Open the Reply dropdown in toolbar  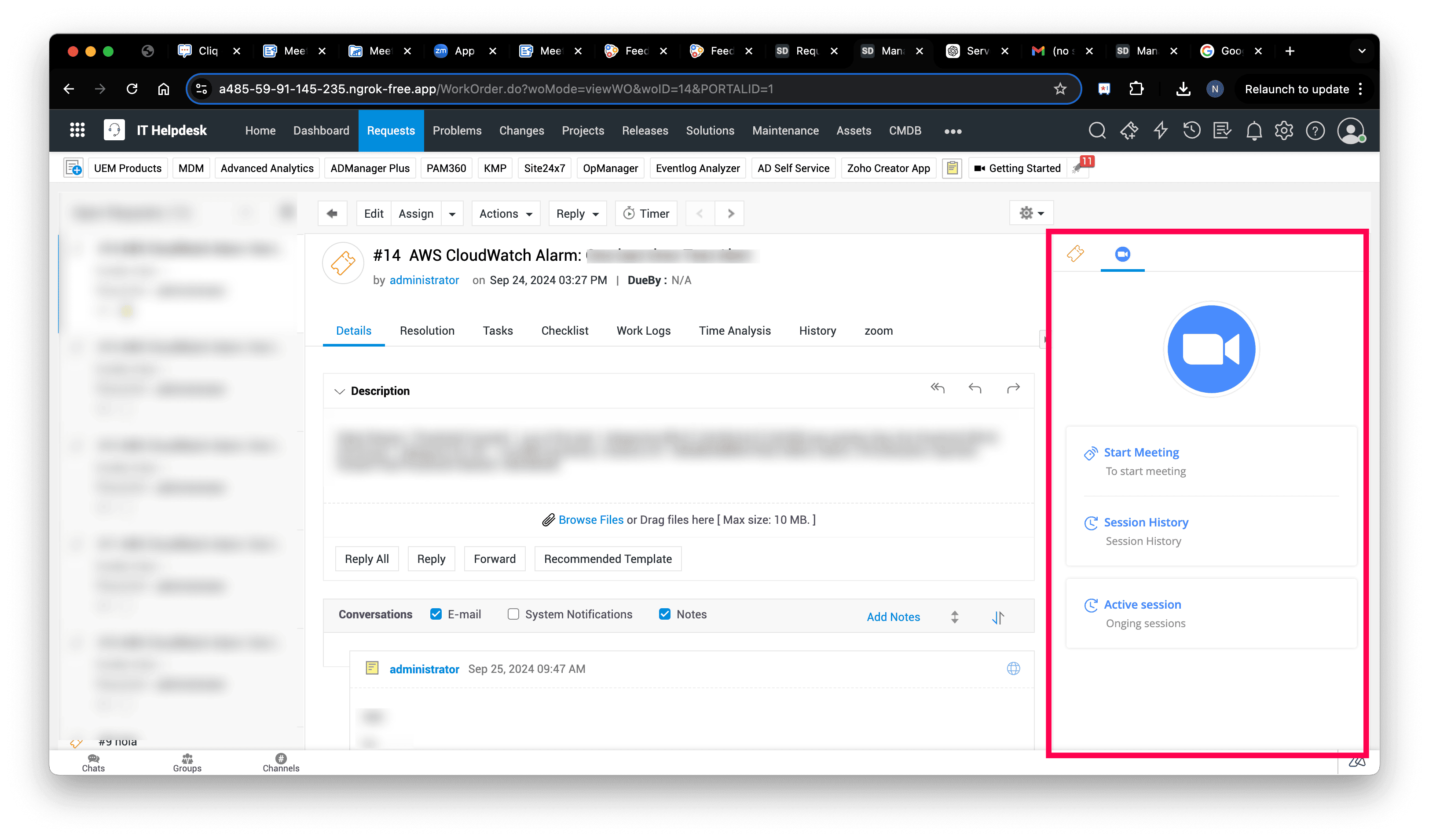click(x=577, y=213)
